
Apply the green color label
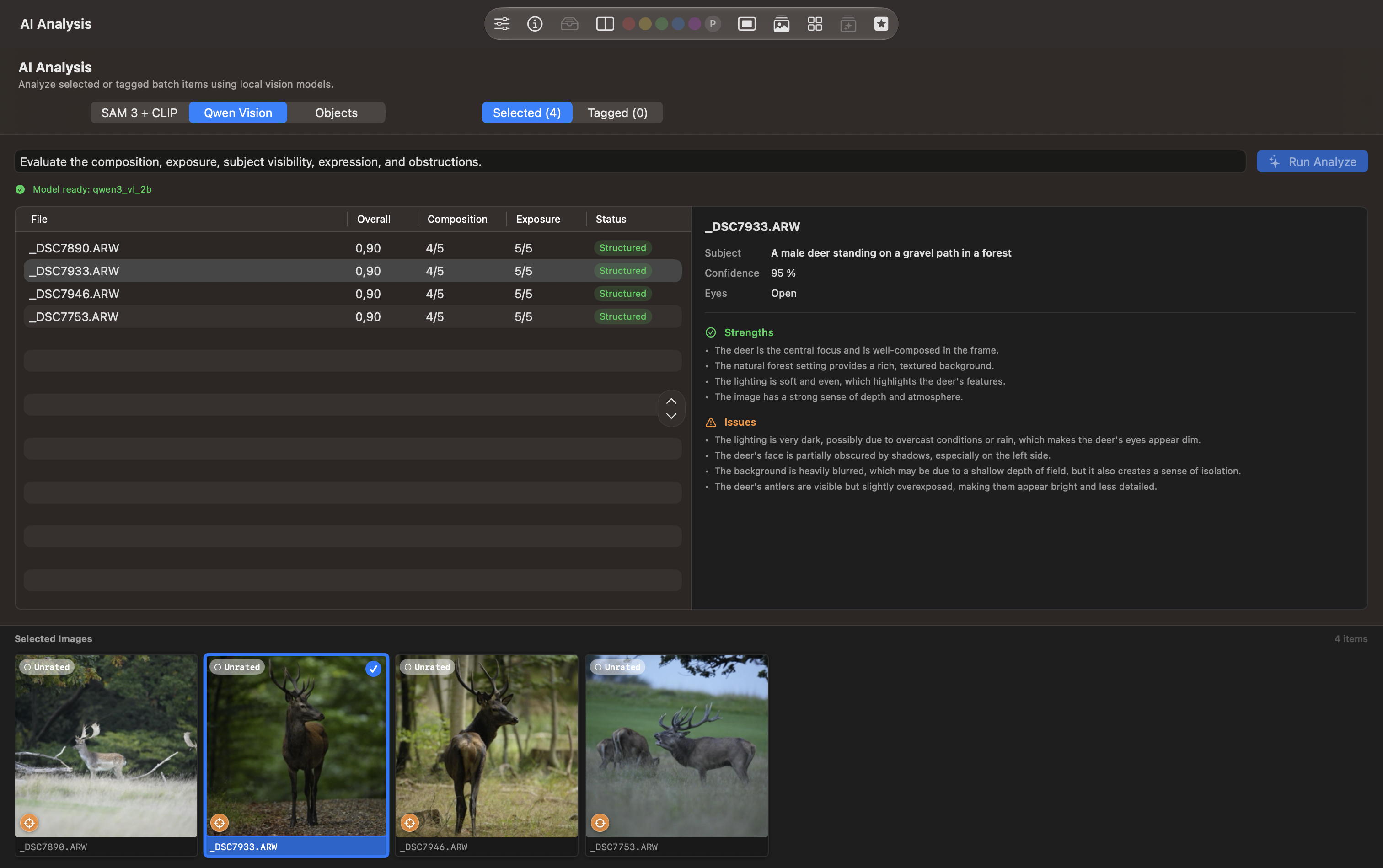(x=661, y=23)
